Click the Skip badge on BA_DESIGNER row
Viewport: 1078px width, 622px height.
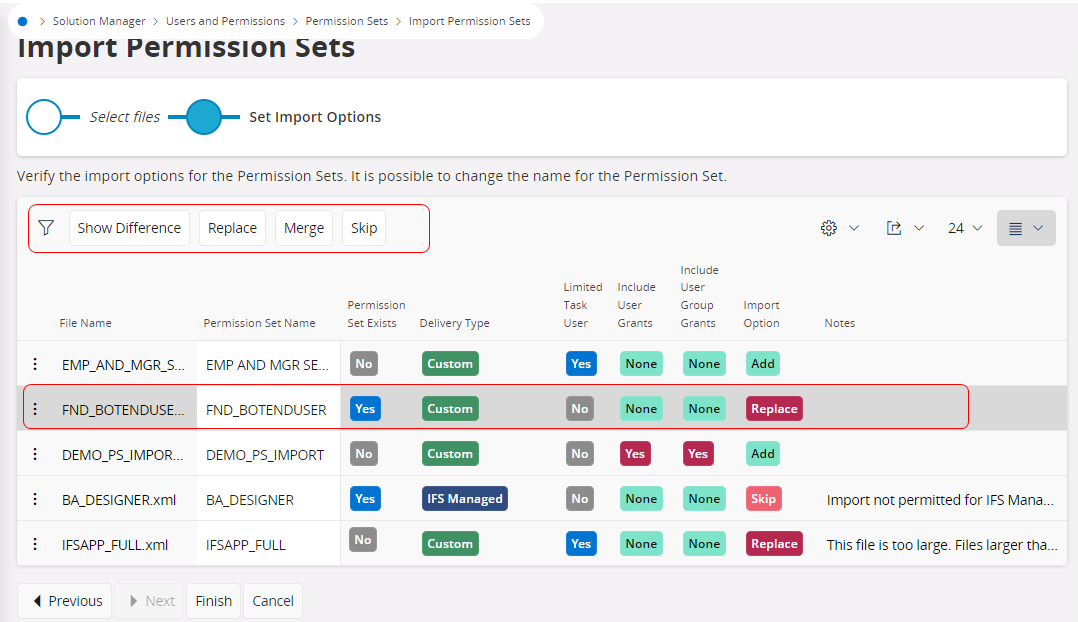pyautogui.click(x=763, y=498)
